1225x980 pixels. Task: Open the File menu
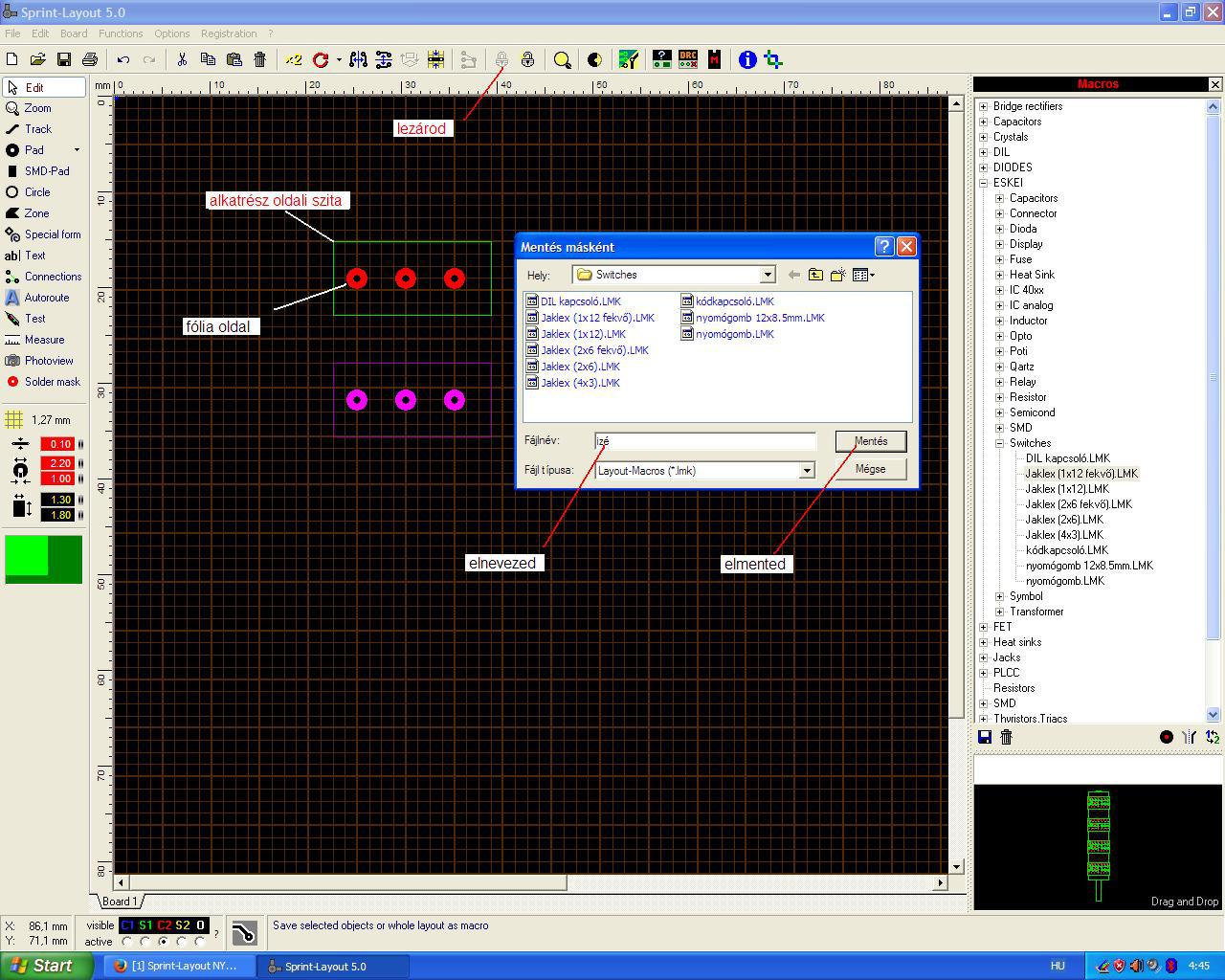pos(12,33)
